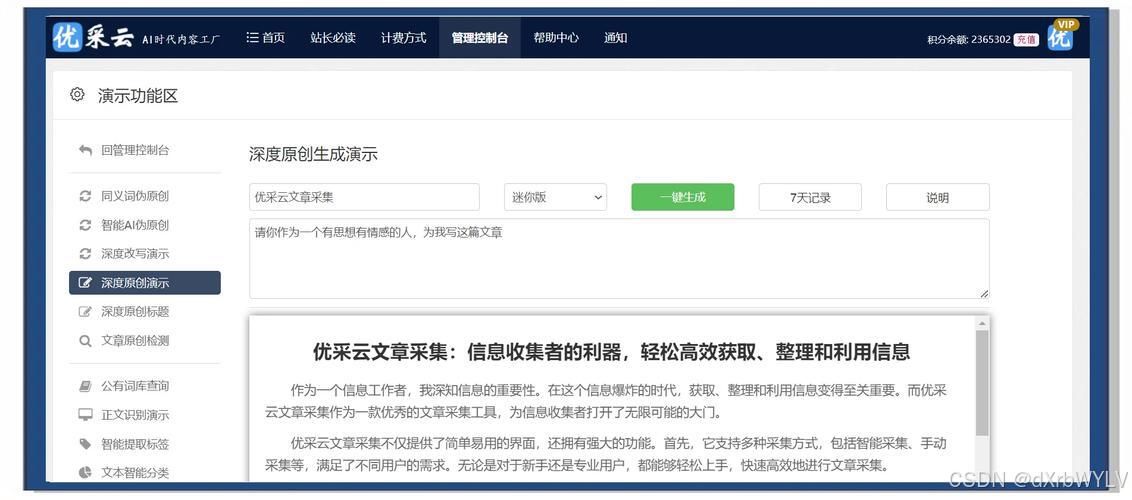Click the article panel scrollbar thumb

(982, 382)
